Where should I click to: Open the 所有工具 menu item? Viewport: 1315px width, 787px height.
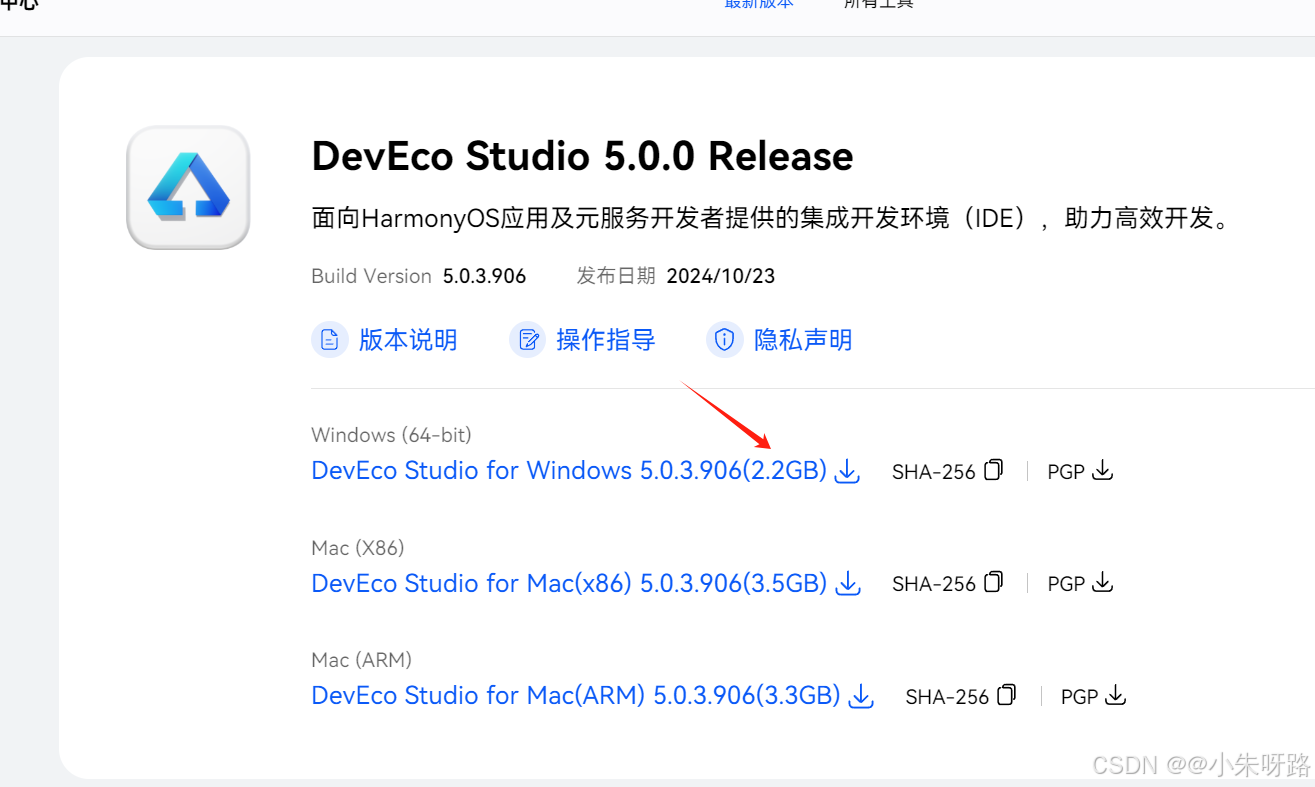[x=877, y=4]
